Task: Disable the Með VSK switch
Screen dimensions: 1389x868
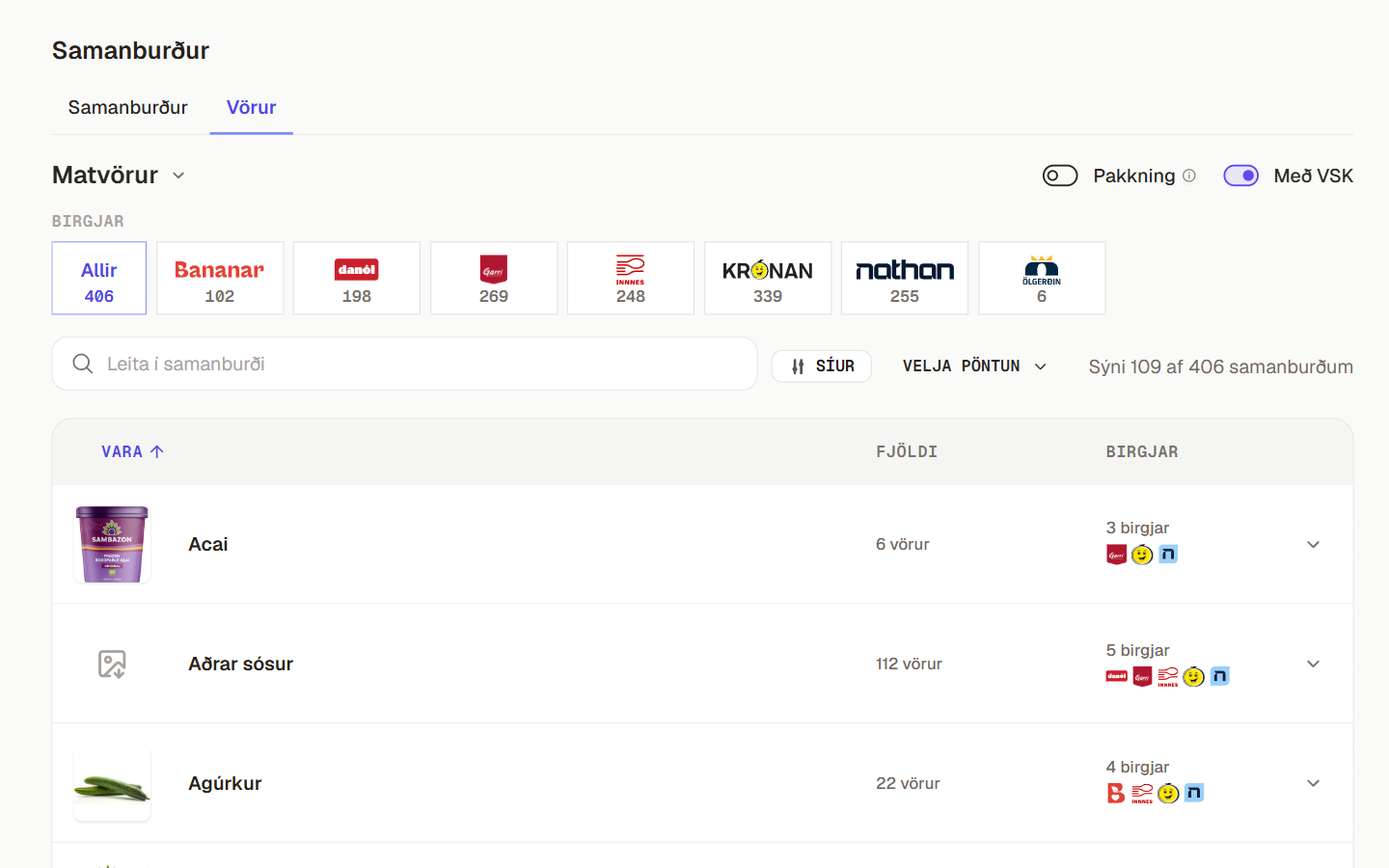Action: [1240, 176]
